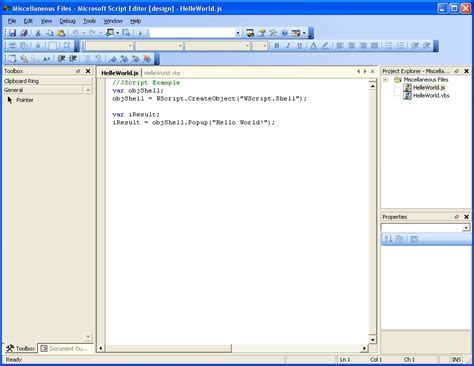Open the standard toolbar options chevron

click(x=311, y=33)
